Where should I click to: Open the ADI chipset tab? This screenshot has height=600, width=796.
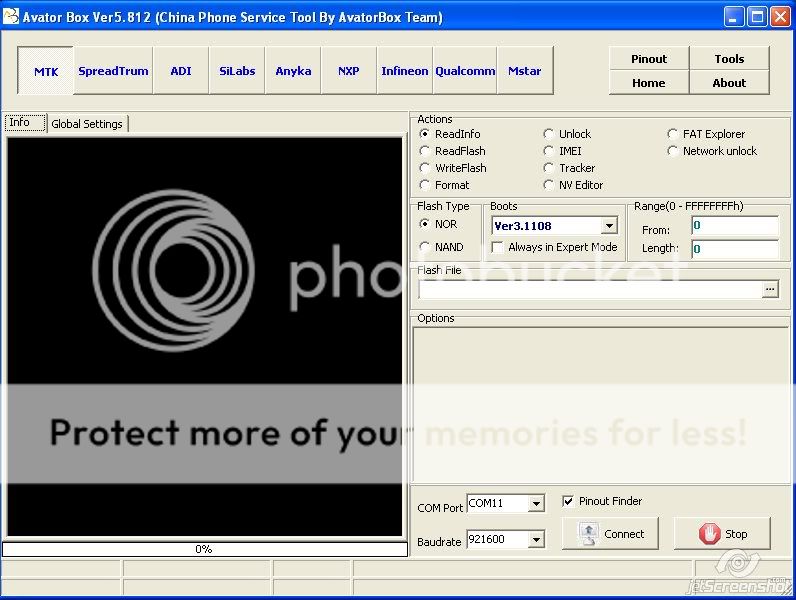point(181,71)
